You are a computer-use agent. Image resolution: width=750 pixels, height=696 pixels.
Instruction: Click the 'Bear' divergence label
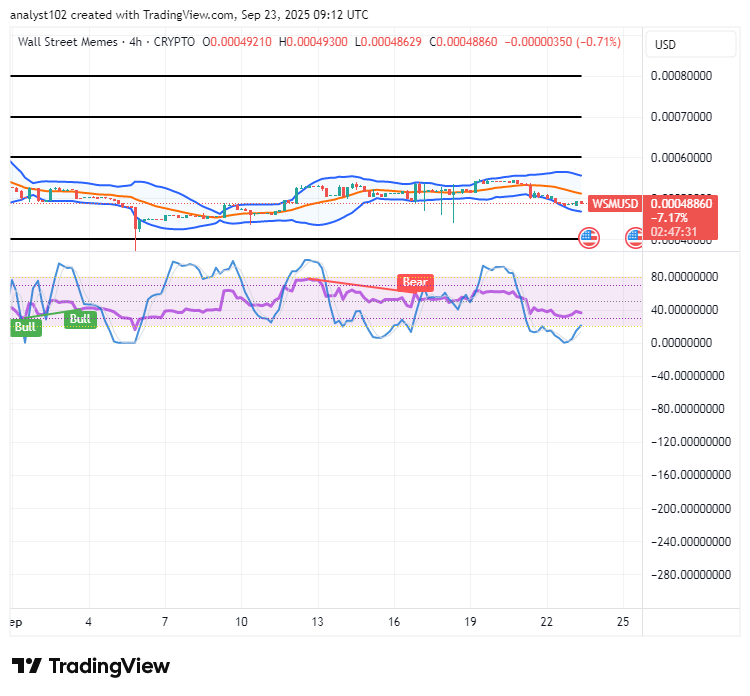tap(415, 282)
